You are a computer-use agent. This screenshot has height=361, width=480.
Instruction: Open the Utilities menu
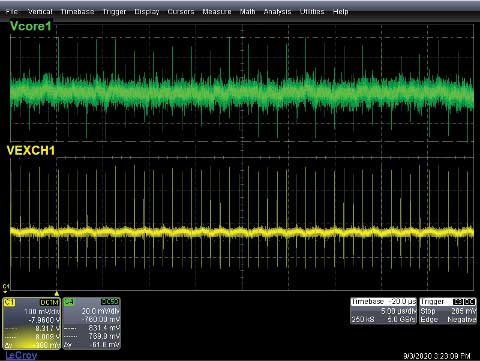click(x=312, y=12)
